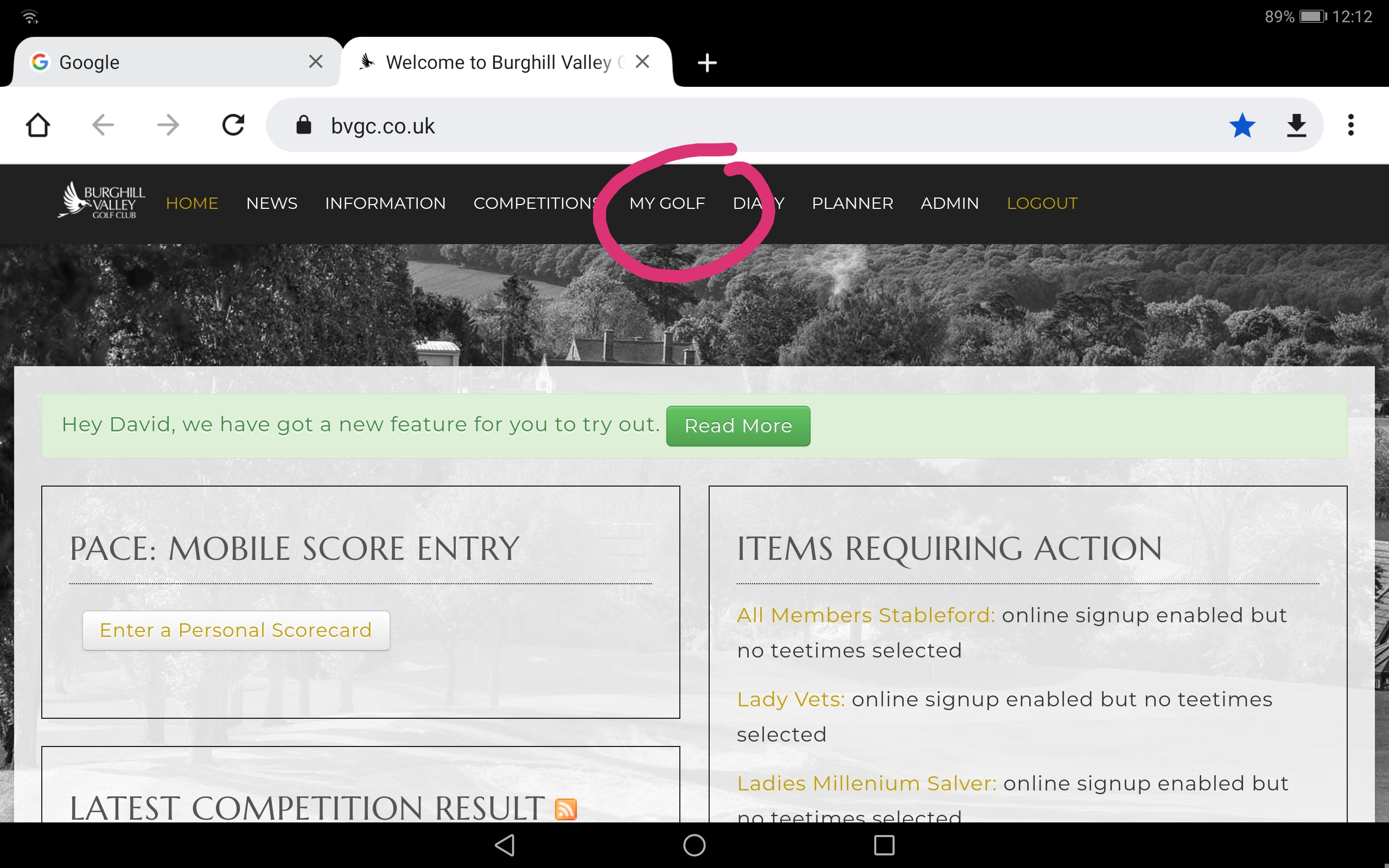Open the All Members Stableford link
Viewport: 1389px width, 868px height.
pos(865,615)
